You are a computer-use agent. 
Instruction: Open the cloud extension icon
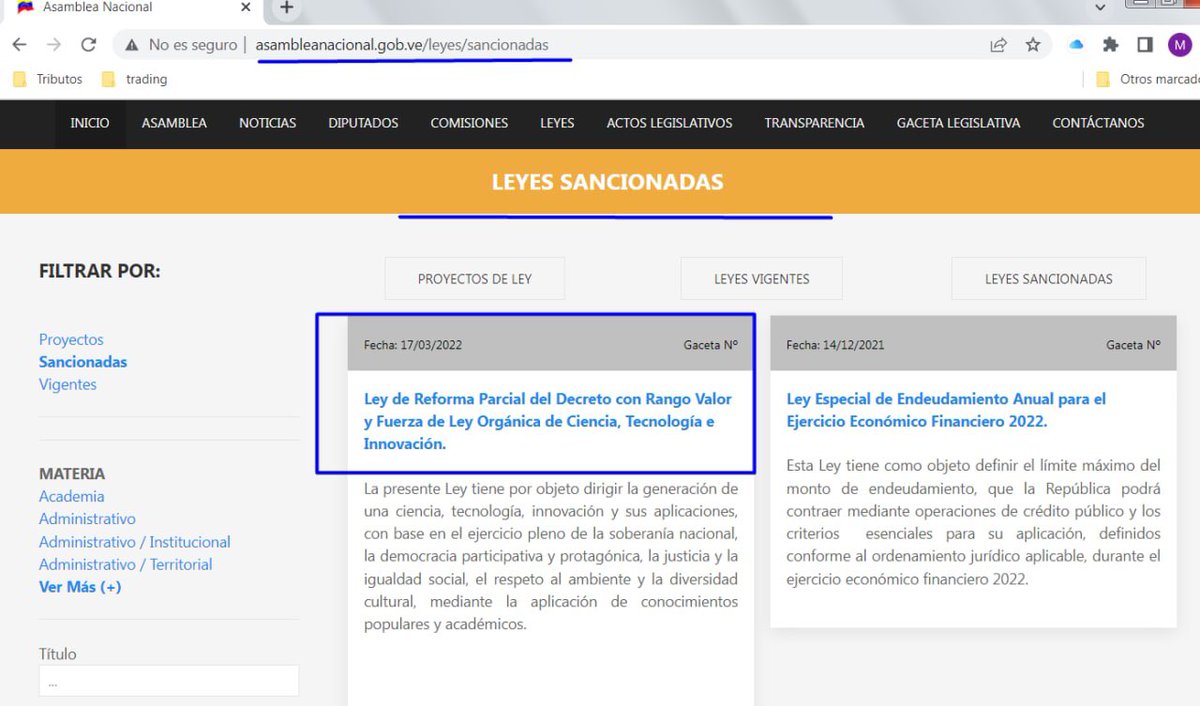click(x=1076, y=45)
